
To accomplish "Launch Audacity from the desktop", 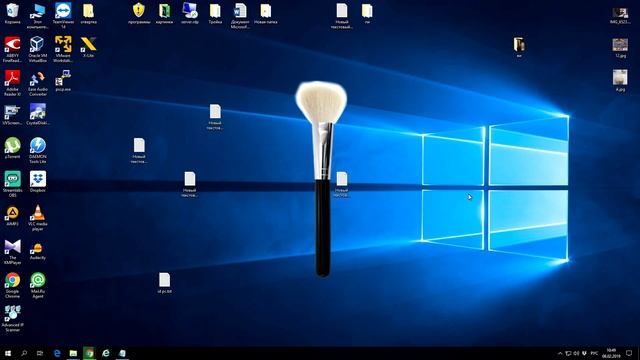I will coord(38,249).
